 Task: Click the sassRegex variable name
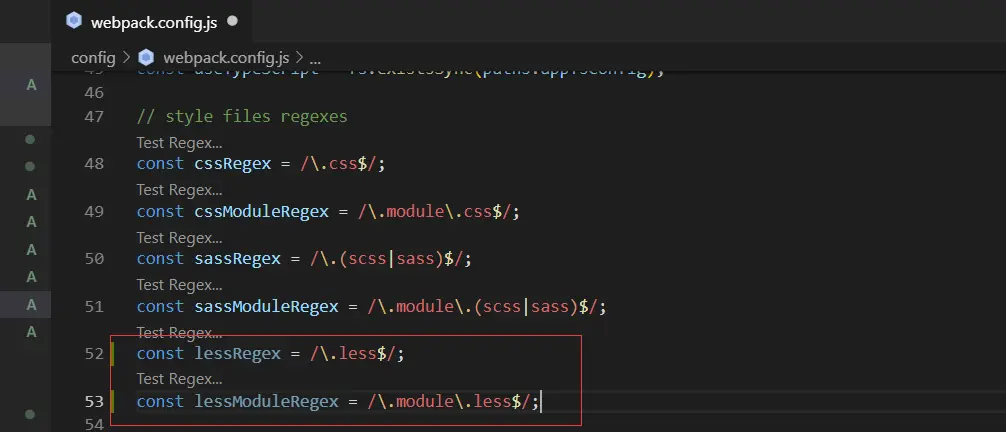point(237,259)
